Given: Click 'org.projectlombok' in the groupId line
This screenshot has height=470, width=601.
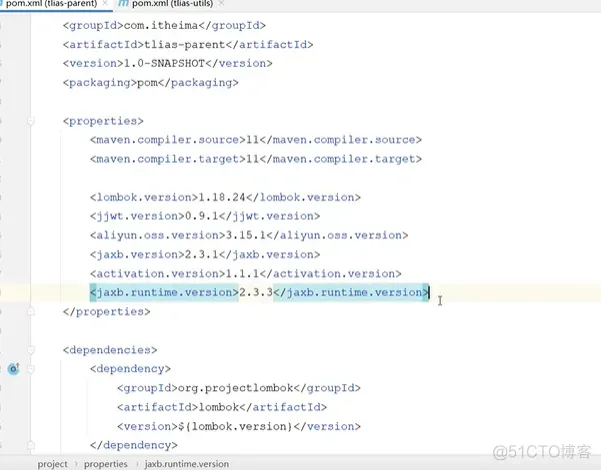Looking at the screenshot, I should coord(236,388).
